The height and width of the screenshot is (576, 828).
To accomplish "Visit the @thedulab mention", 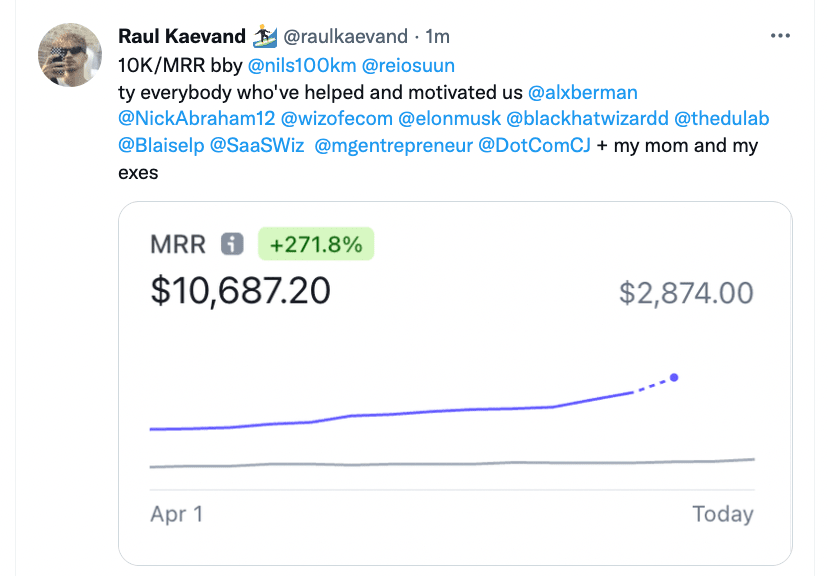I will [722, 119].
